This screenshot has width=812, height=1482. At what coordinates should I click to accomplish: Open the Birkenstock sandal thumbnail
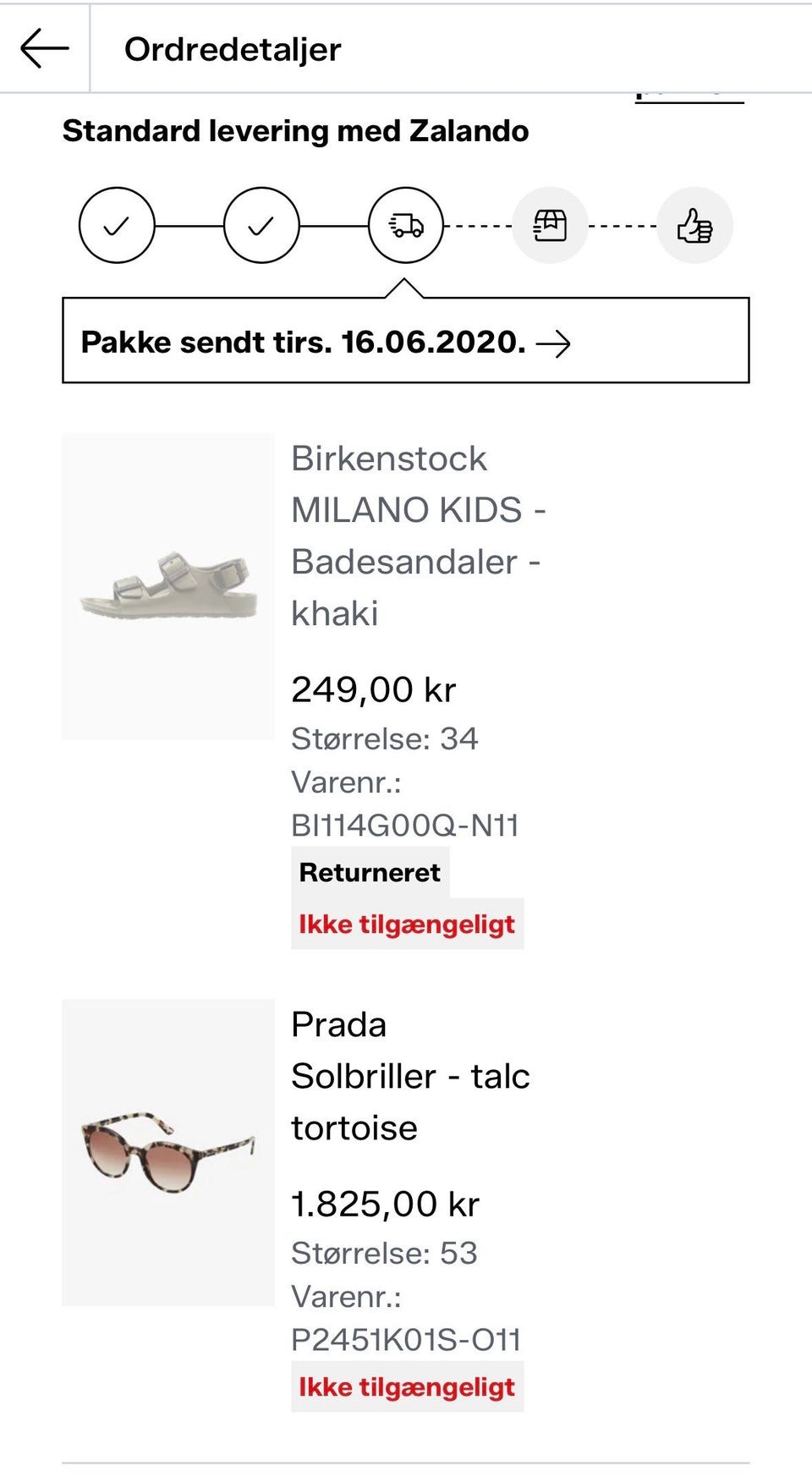click(x=168, y=586)
